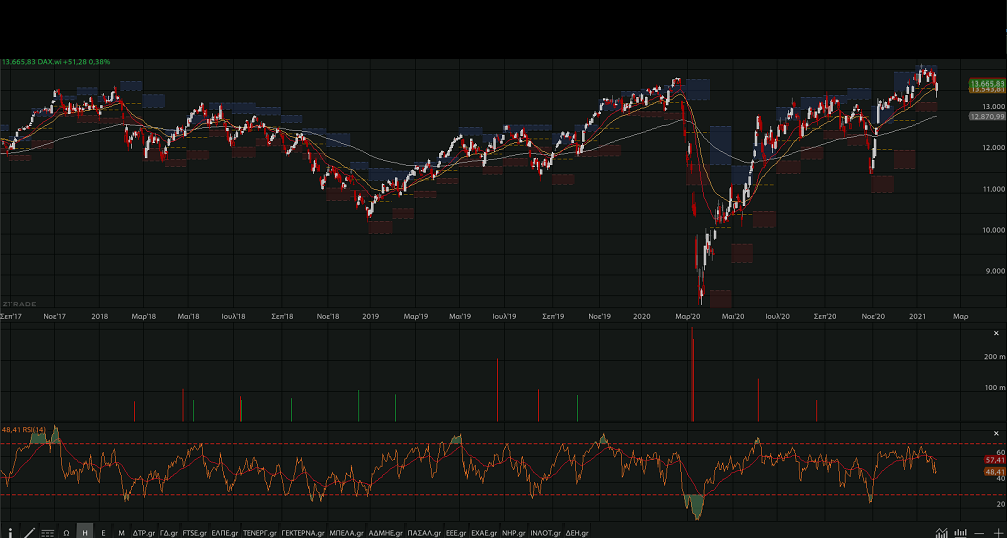Open the ΓΕΚΤΕΡΝΑ.gr symbol tab
Screen dimensions: 1007x538
coord(303,533)
